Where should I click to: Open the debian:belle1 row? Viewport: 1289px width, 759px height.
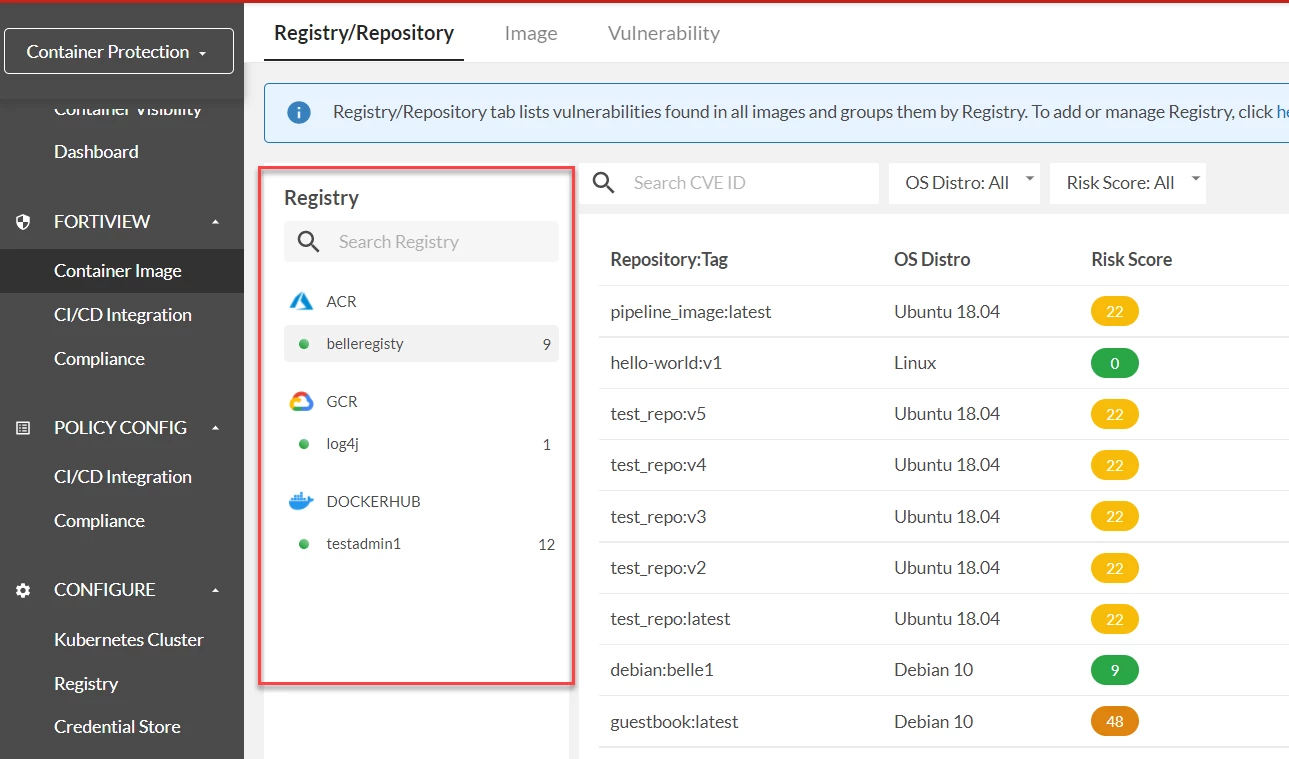click(944, 670)
